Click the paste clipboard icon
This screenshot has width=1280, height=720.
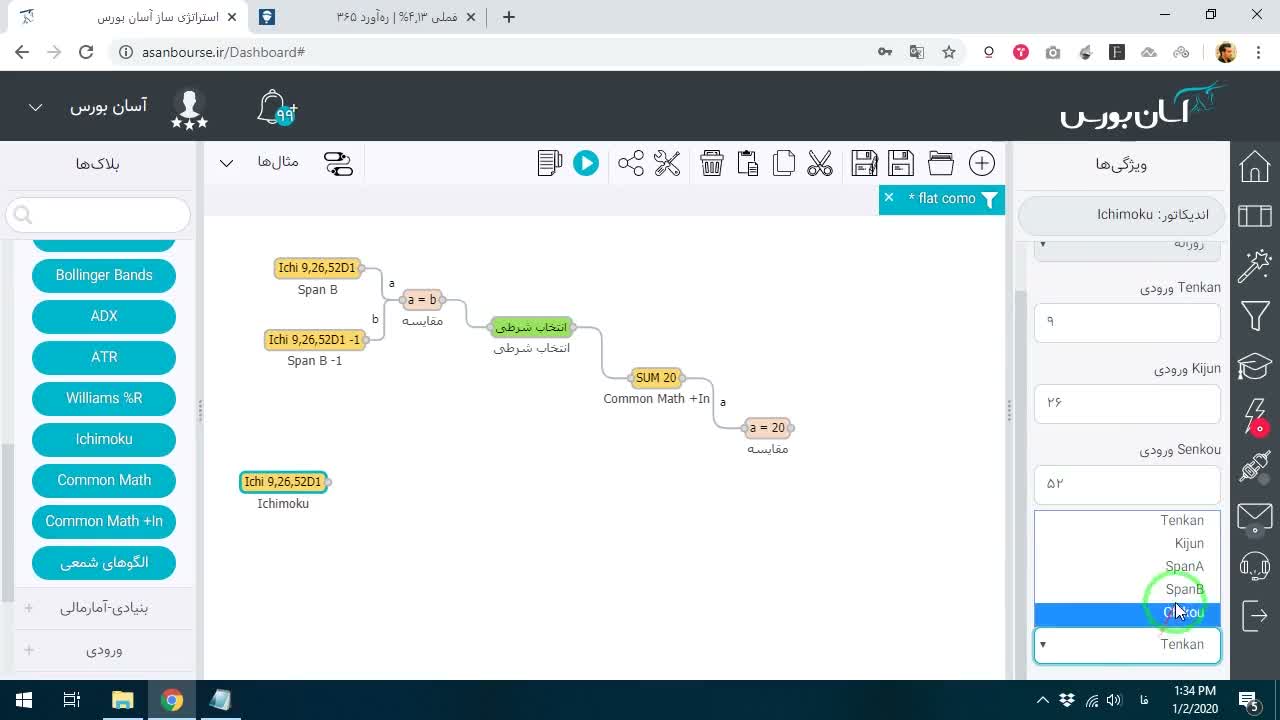pos(748,163)
